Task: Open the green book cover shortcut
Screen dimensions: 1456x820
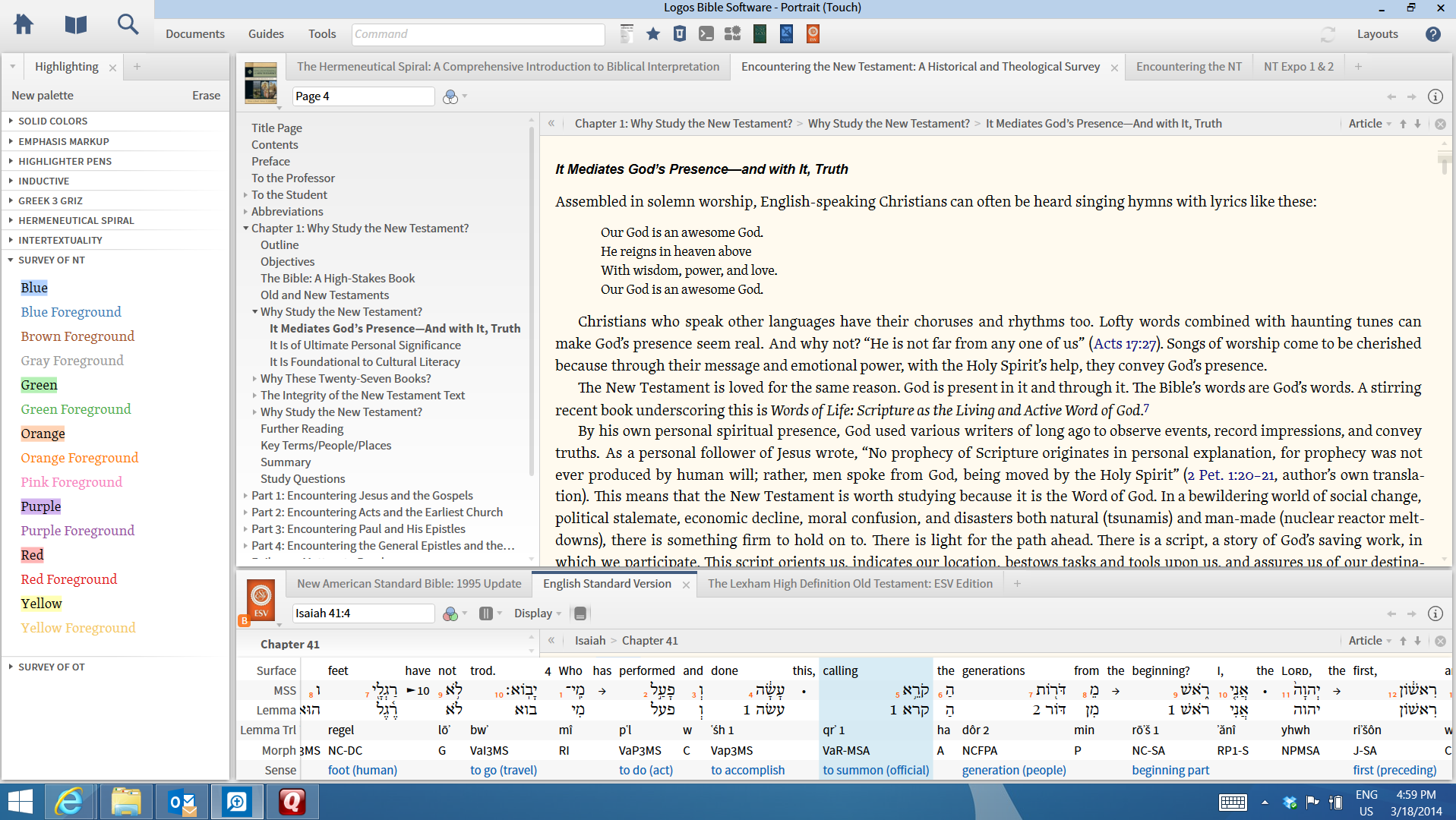Action: point(760,33)
